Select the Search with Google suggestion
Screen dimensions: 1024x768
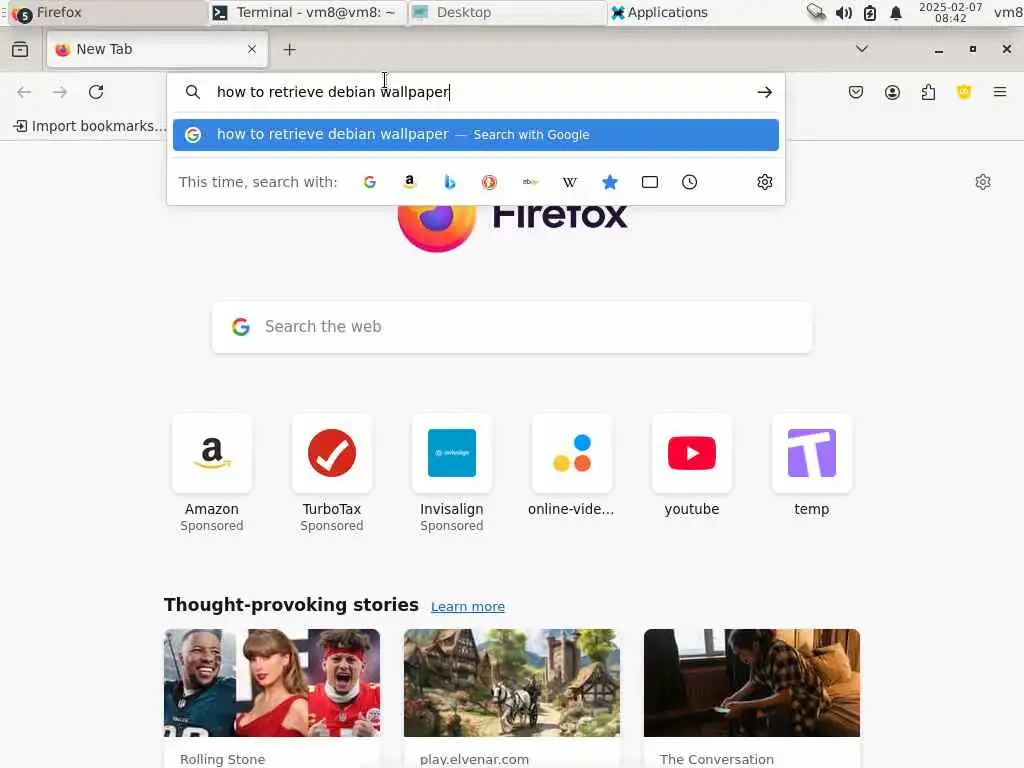point(475,135)
